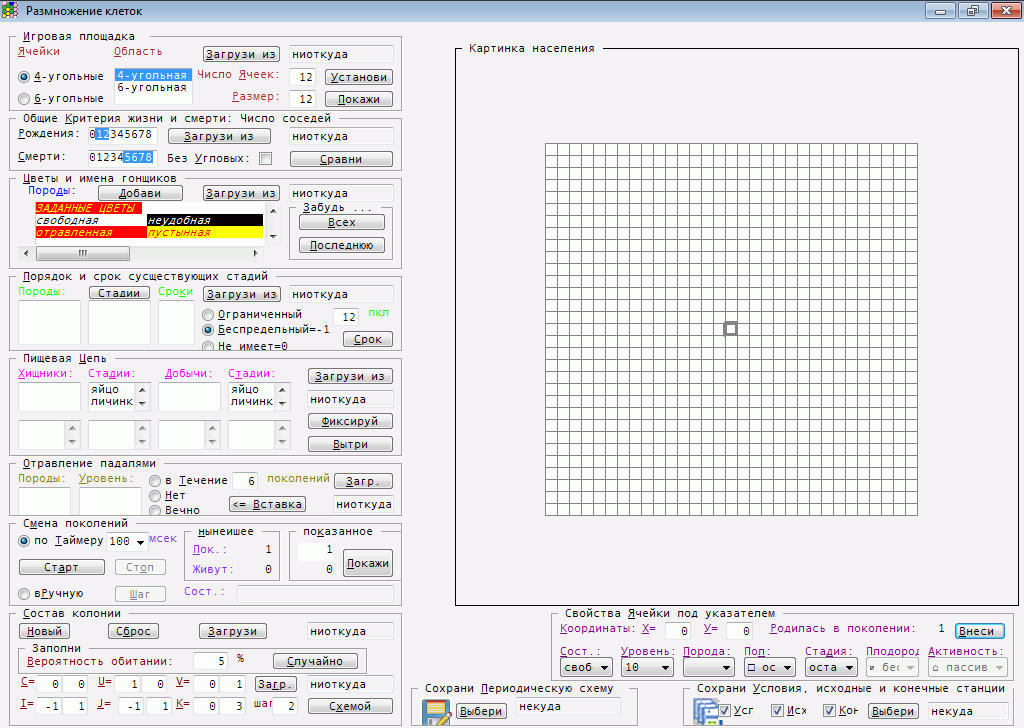The image size is (1024, 728).
Task: Click the Случайно fill button
Action: (315, 661)
